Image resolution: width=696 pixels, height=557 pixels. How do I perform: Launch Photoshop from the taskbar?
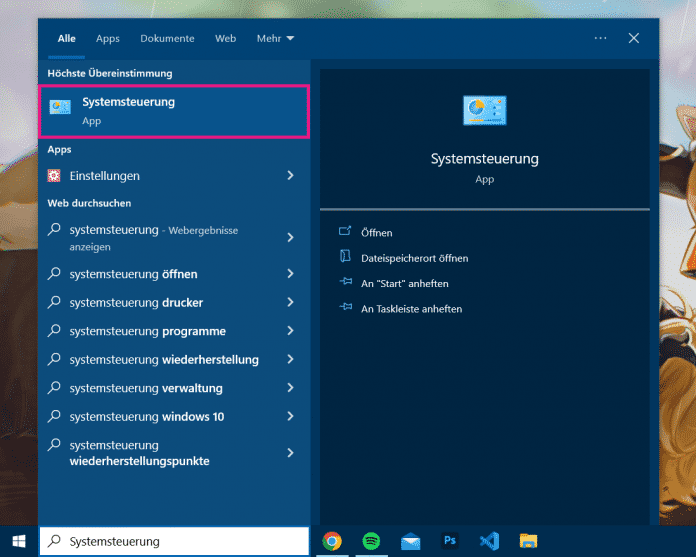[x=450, y=541]
